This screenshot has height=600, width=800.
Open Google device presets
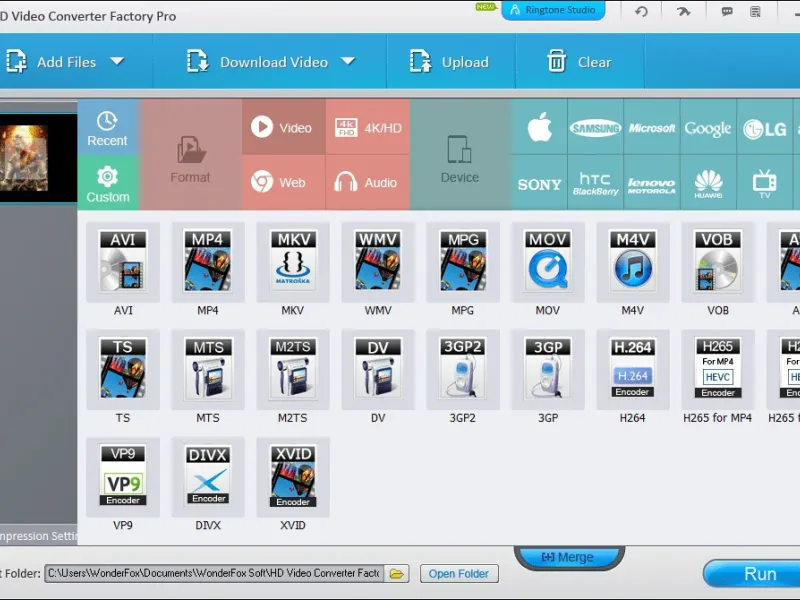[708, 127]
